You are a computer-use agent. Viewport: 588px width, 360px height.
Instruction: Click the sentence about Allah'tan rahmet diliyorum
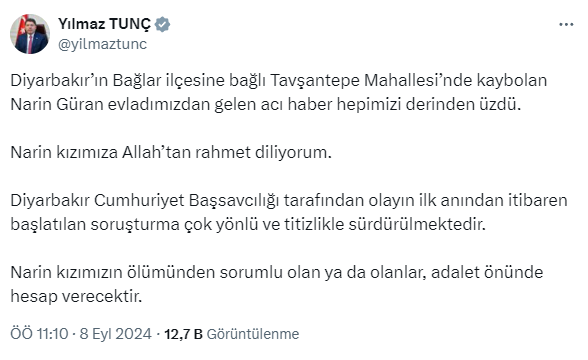(x=171, y=152)
